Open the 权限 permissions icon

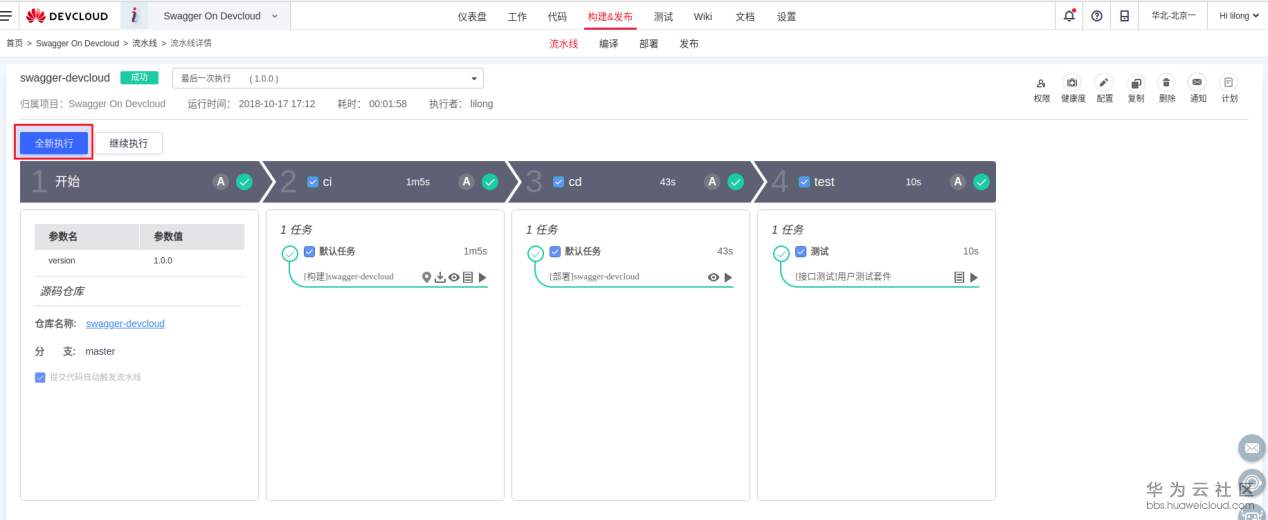point(1042,83)
